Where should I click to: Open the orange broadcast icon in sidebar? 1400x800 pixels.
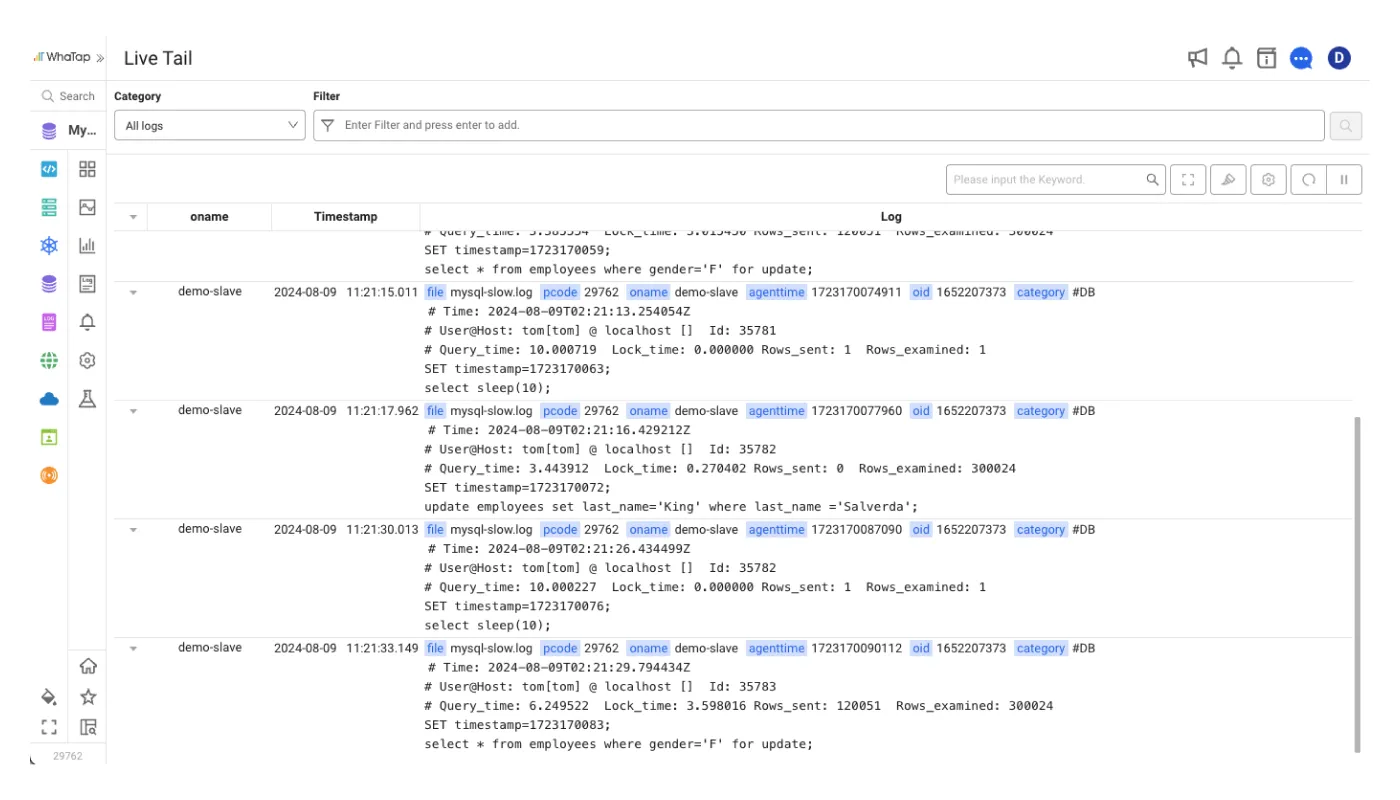coord(49,475)
